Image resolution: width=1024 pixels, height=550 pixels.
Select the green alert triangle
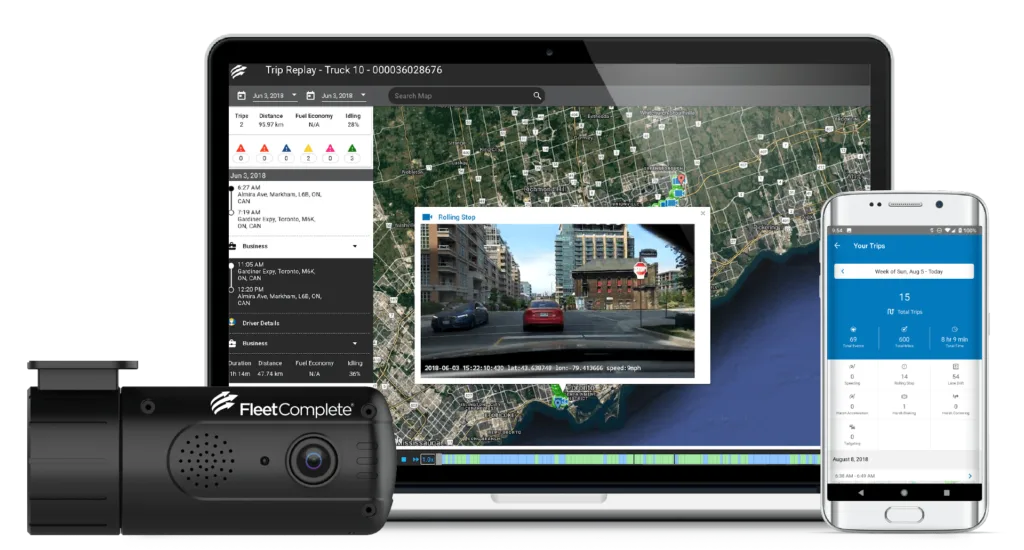pos(352,148)
